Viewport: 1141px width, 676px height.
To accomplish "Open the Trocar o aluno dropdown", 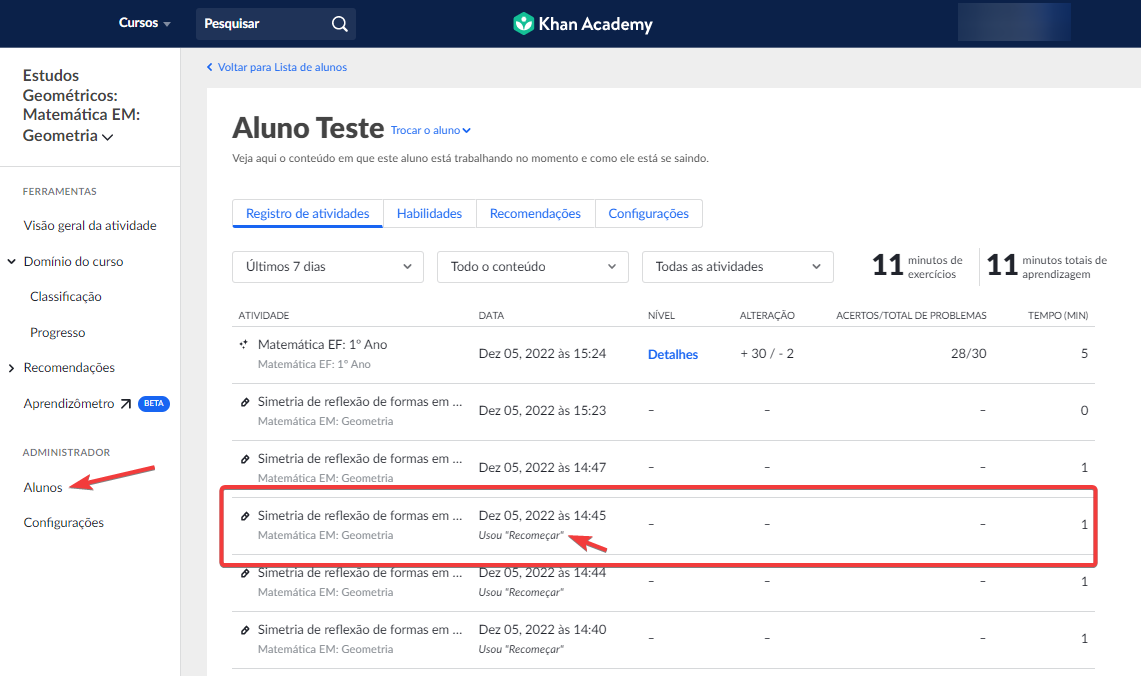I will (431, 130).
